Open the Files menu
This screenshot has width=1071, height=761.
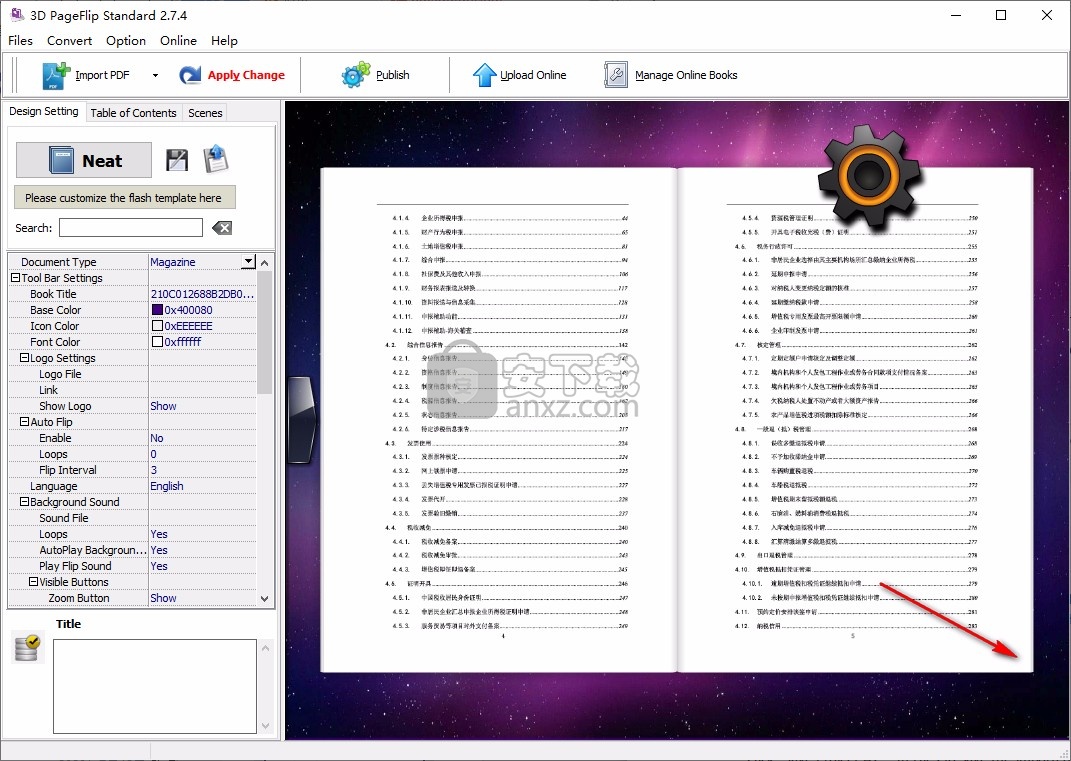click(x=20, y=40)
